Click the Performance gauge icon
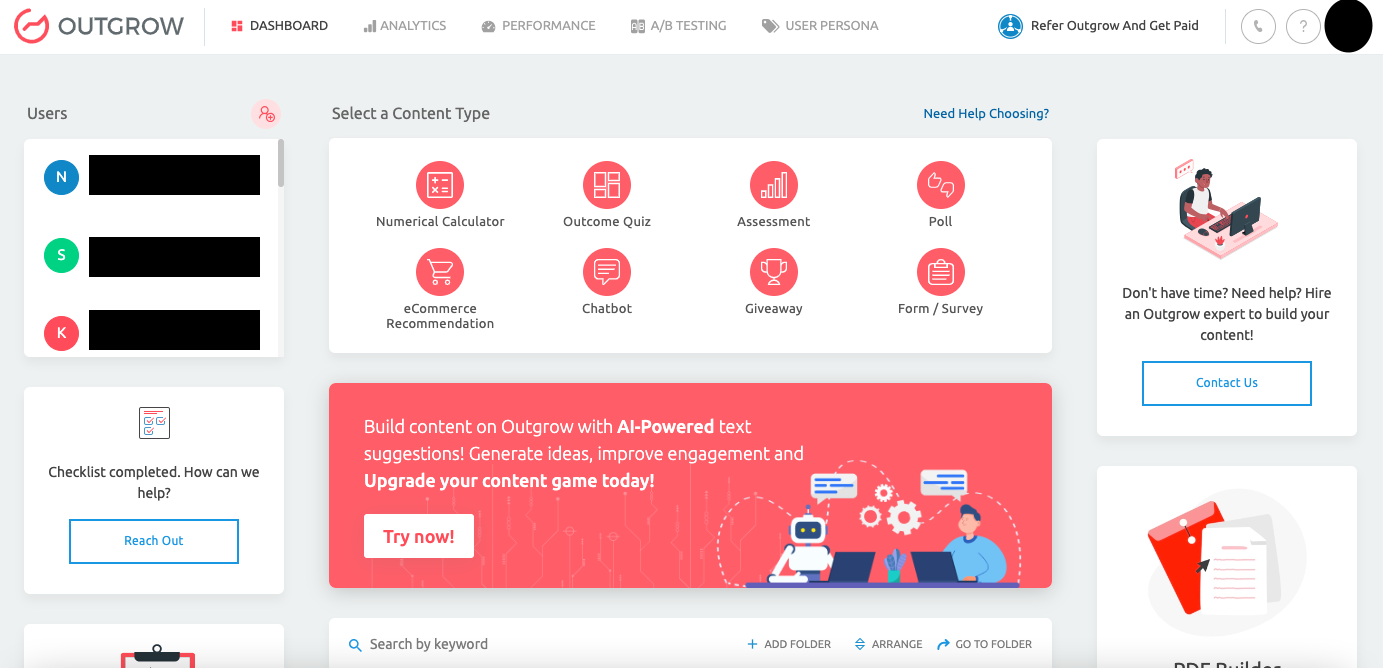The height and width of the screenshot is (668, 1383). point(488,27)
